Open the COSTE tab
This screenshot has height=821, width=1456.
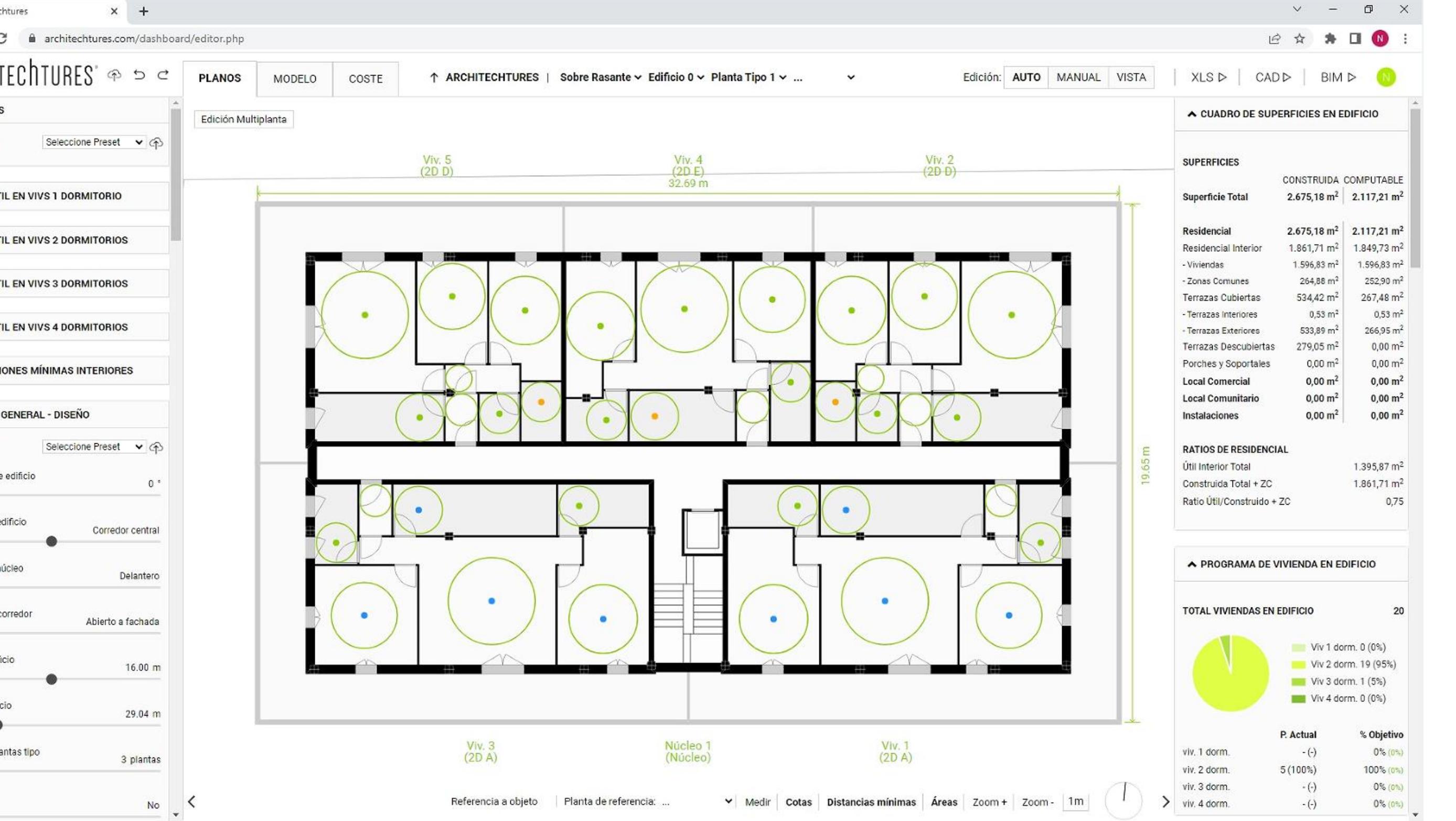365,79
